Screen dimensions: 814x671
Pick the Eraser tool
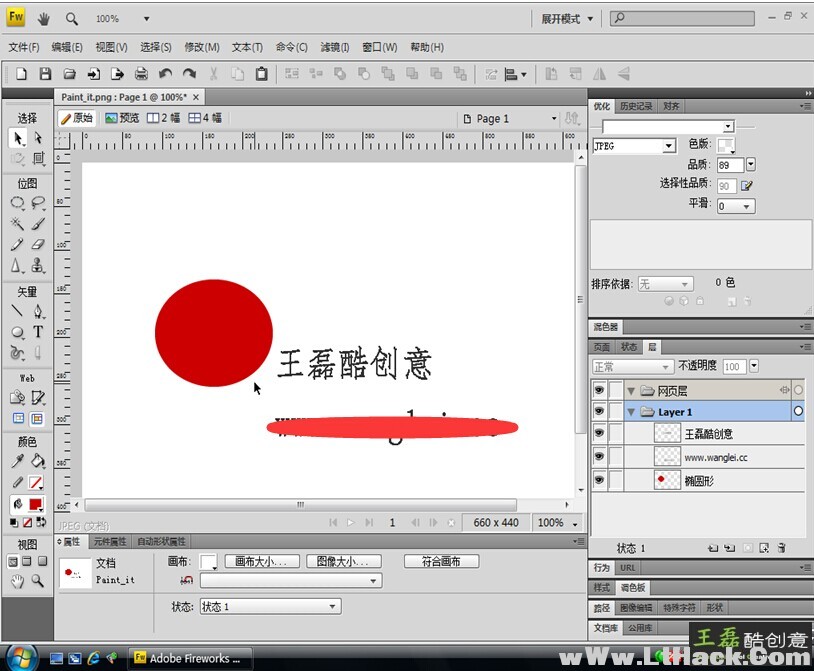(x=38, y=245)
